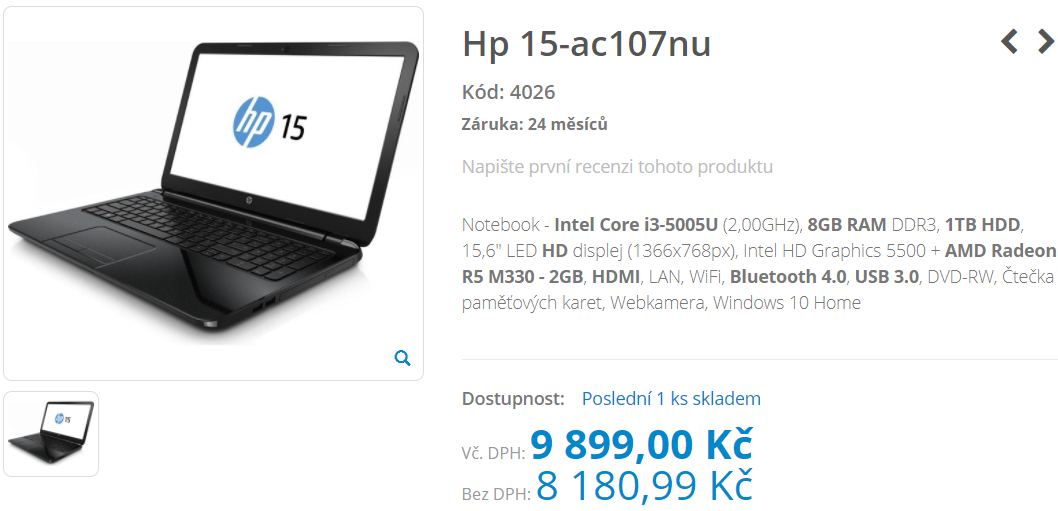Viewport: 1058px width, 511px height.
Task: Click 'Bluetooth 4.0' in the description
Action: click(x=787, y=277)
